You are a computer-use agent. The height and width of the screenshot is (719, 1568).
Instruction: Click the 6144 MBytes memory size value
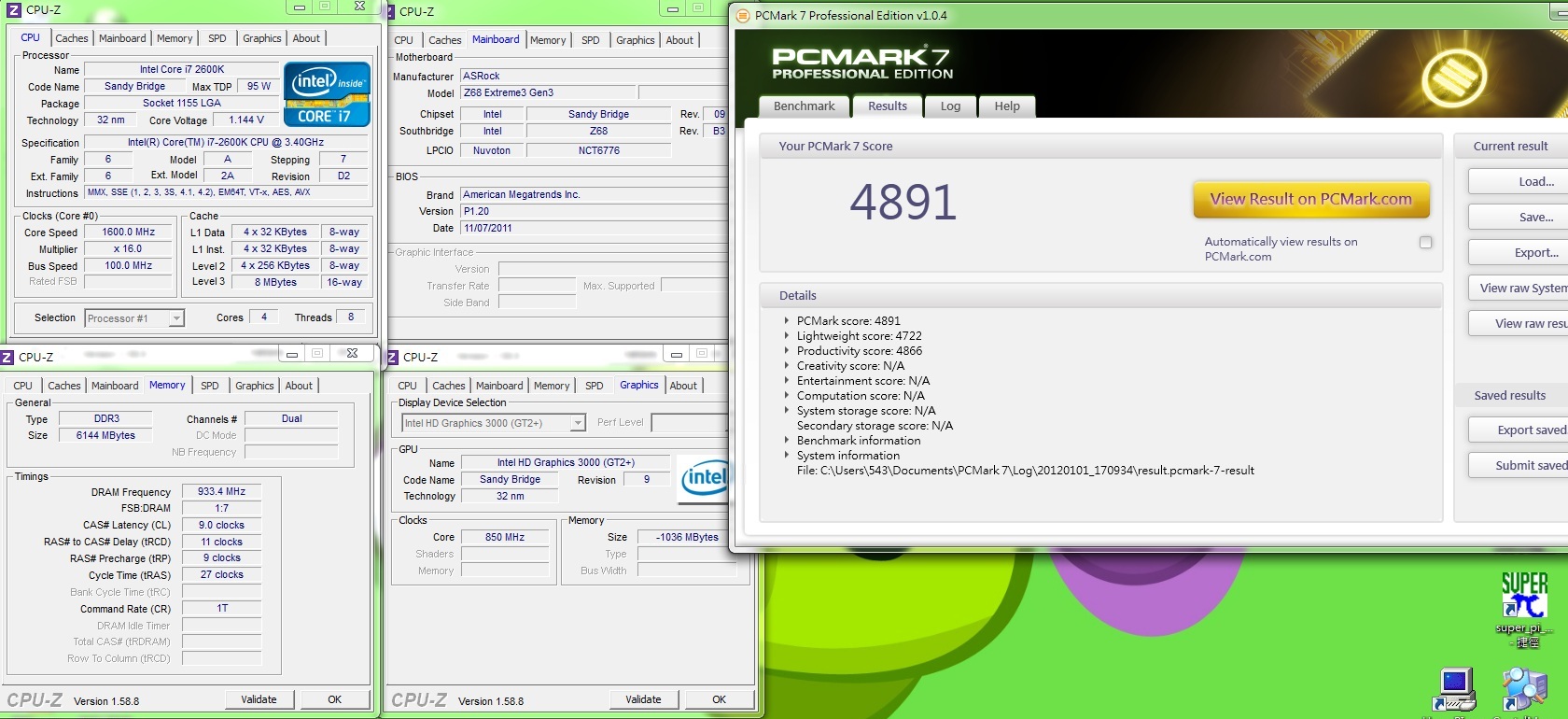coord(105,435)
